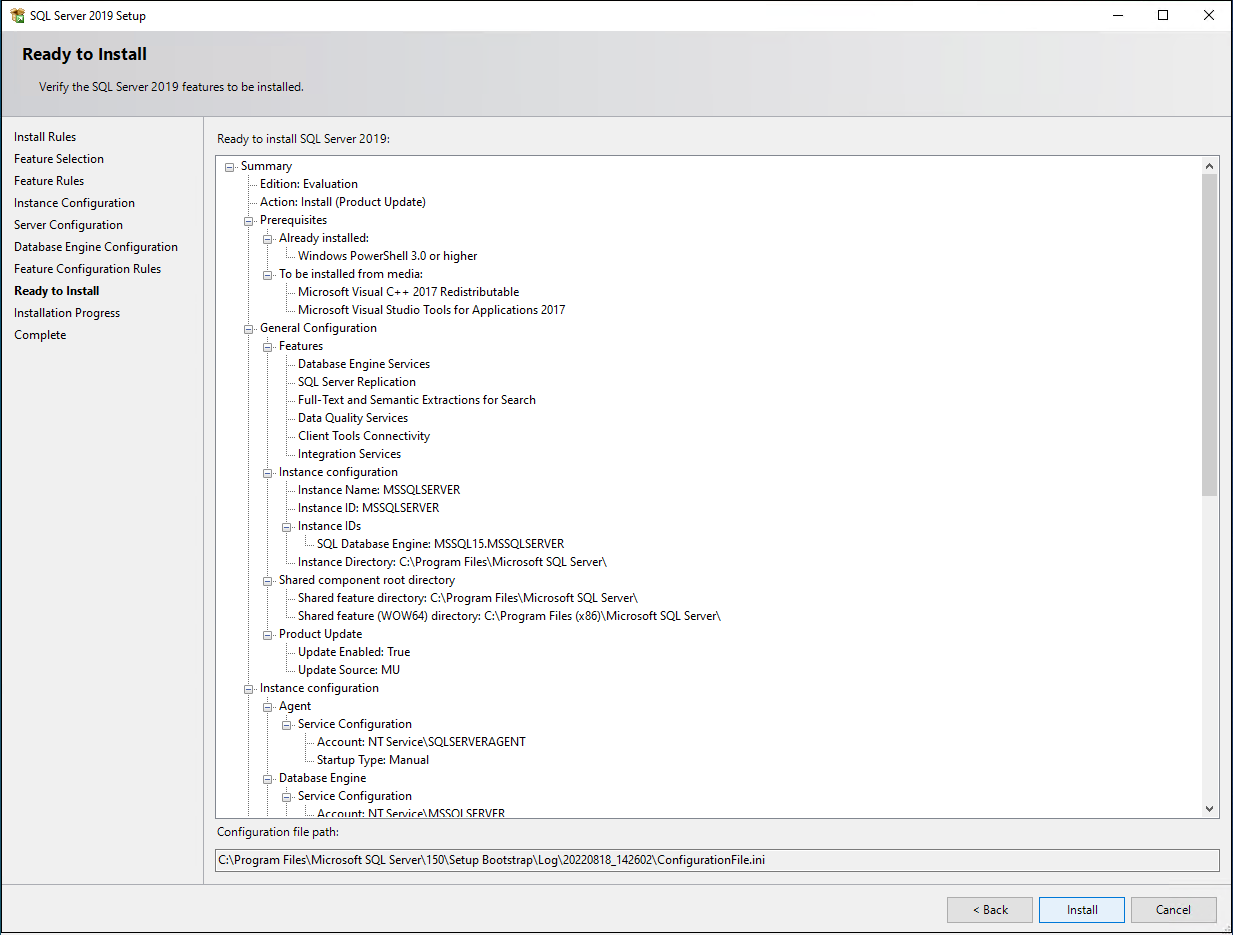Collapse the Summary root node

tap(230, 167)
